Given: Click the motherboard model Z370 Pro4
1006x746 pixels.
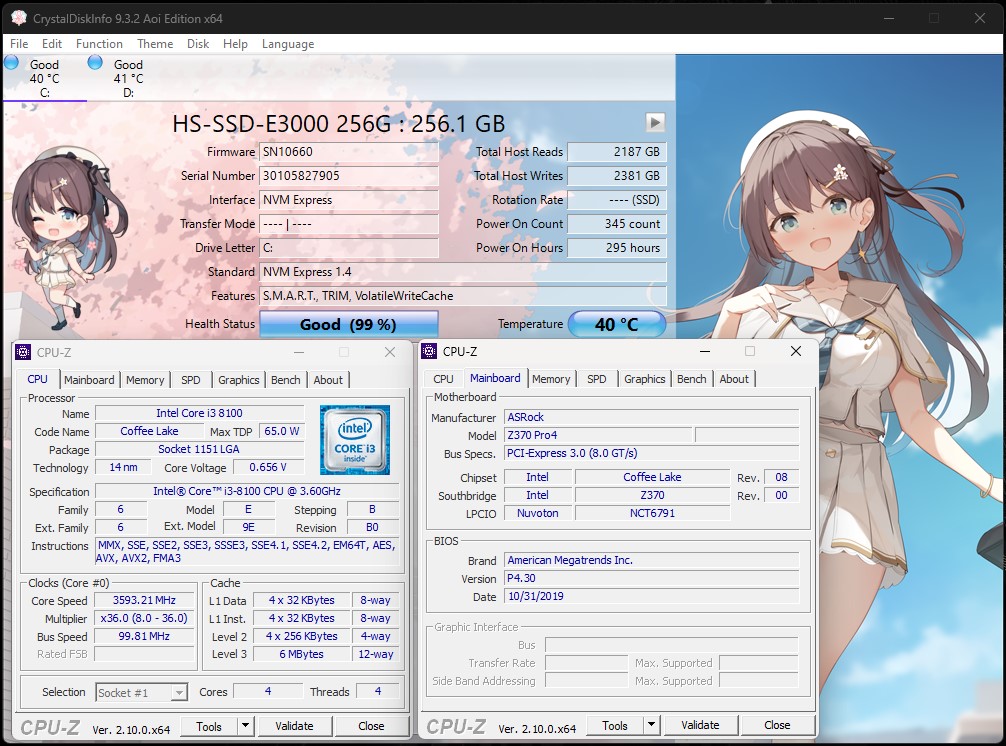Looking at the screenshot, I should click(598, 435).
